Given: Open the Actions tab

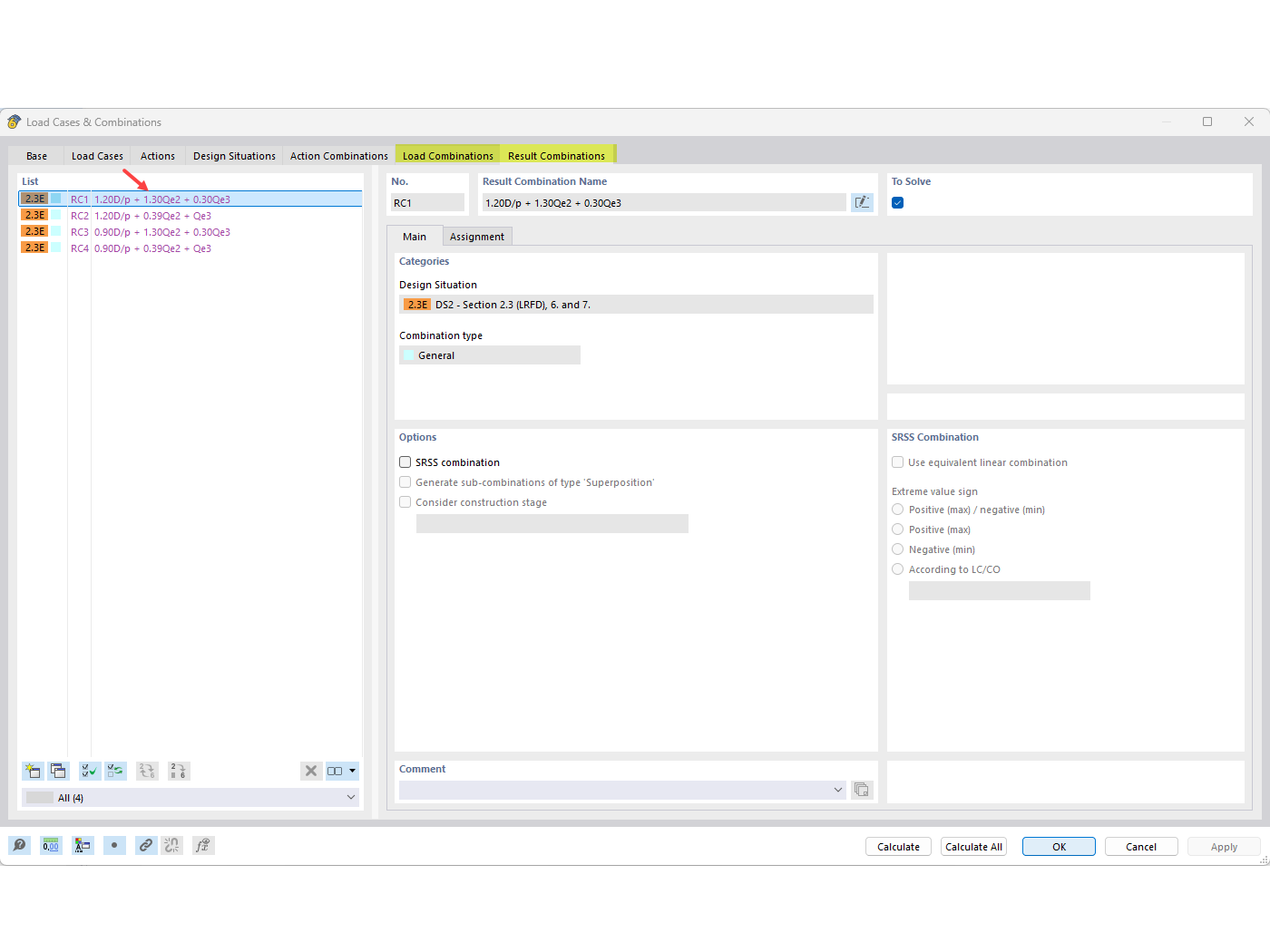Looking at the screenshot, I should pos(158,156).
